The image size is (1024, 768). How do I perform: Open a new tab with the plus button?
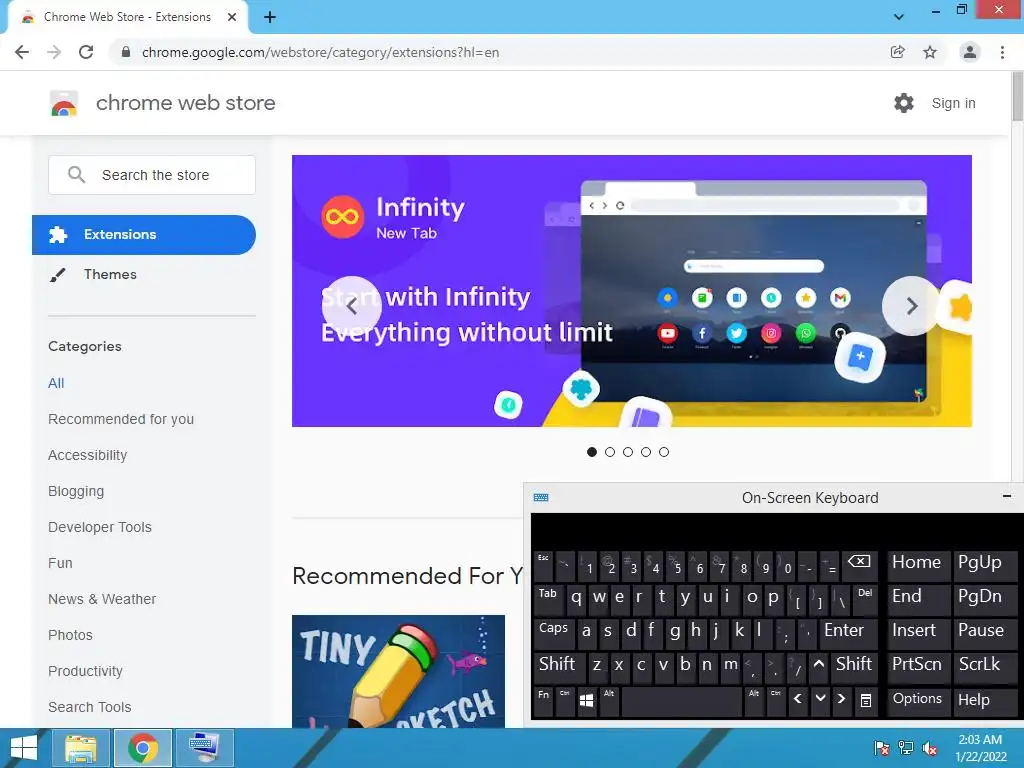tap(270, 17)
